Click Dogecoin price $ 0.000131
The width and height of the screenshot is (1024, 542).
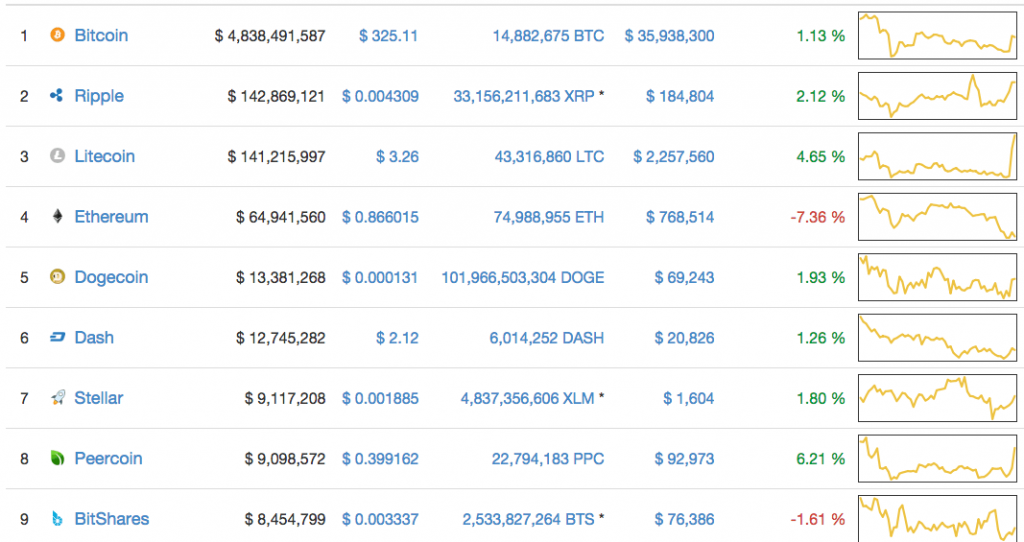point(380,278)
